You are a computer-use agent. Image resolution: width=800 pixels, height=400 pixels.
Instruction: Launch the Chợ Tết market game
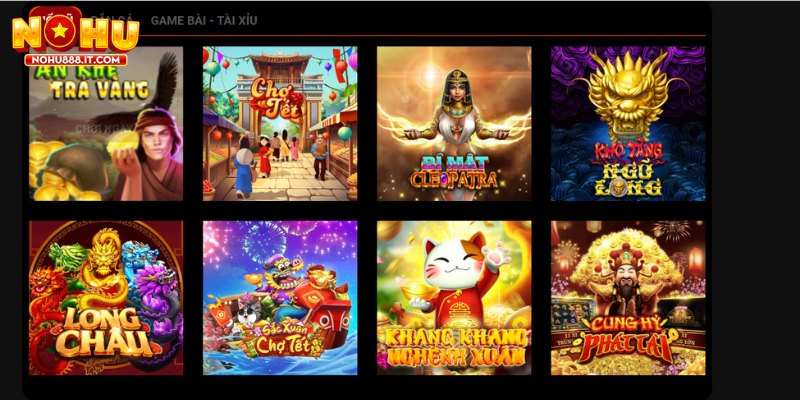click(x=280, y=123)
